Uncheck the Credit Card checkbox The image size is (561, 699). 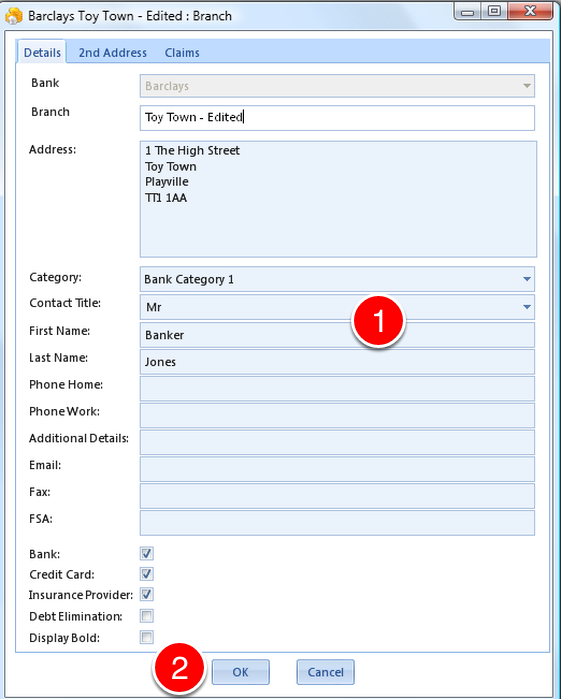coord(147,574)
